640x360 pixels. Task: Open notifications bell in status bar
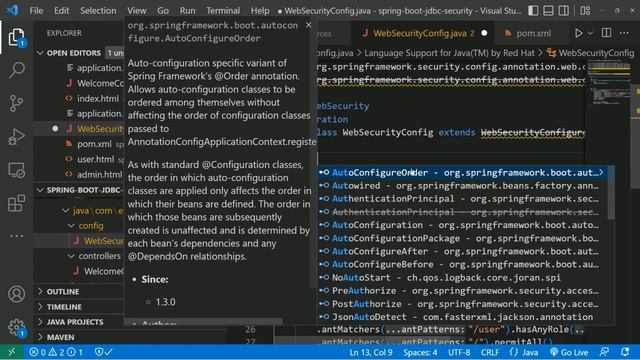click(625, 352)
